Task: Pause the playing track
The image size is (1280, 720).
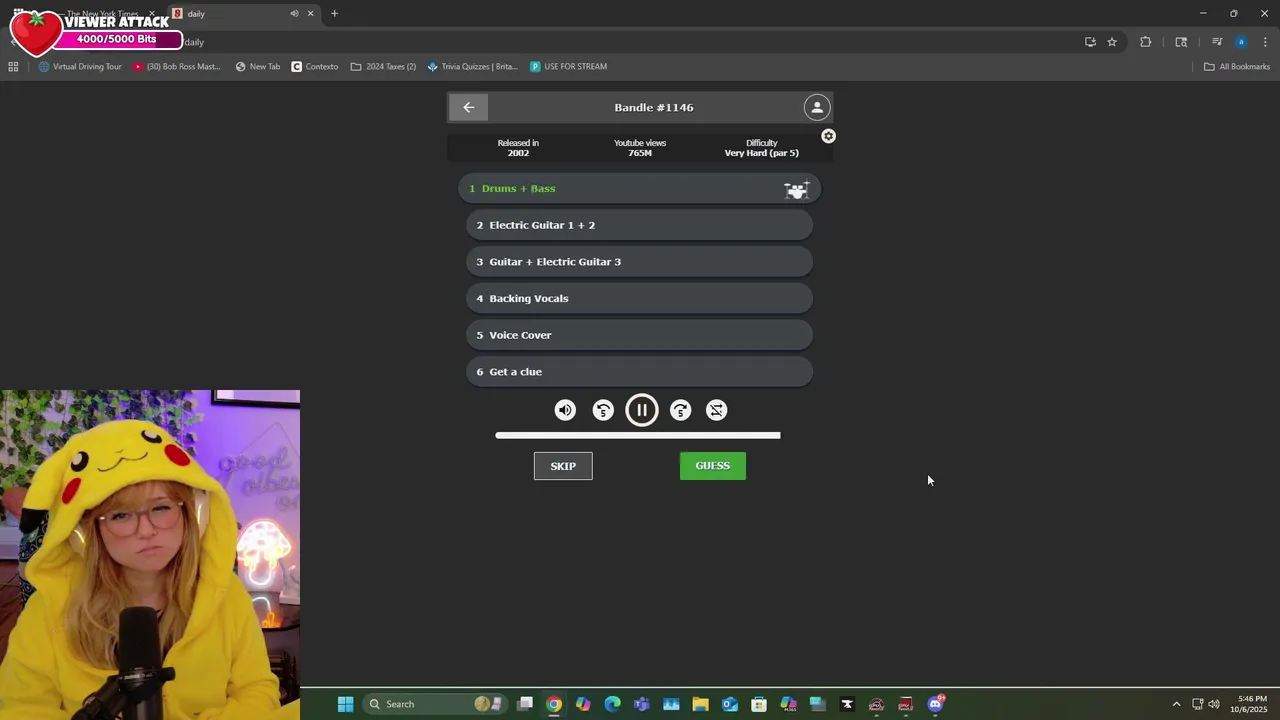Action: [642, 410]
